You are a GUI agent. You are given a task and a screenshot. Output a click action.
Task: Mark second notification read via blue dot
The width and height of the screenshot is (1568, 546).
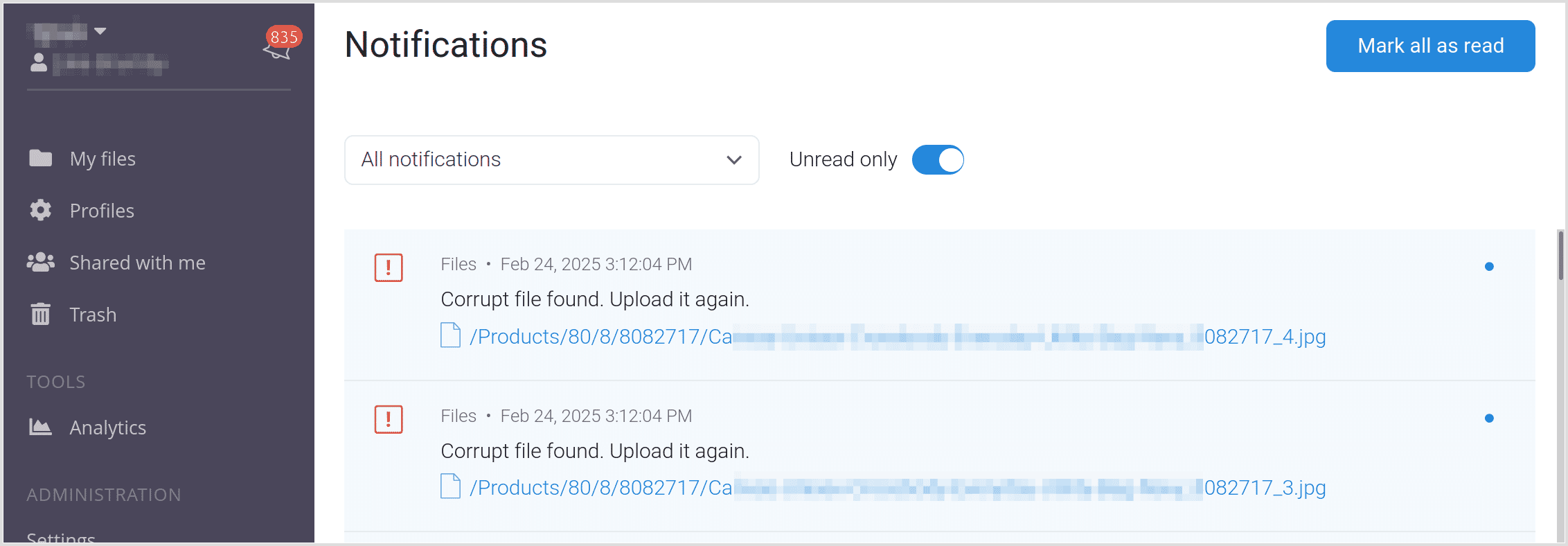pyautogui.click(x=1489, y=419)
